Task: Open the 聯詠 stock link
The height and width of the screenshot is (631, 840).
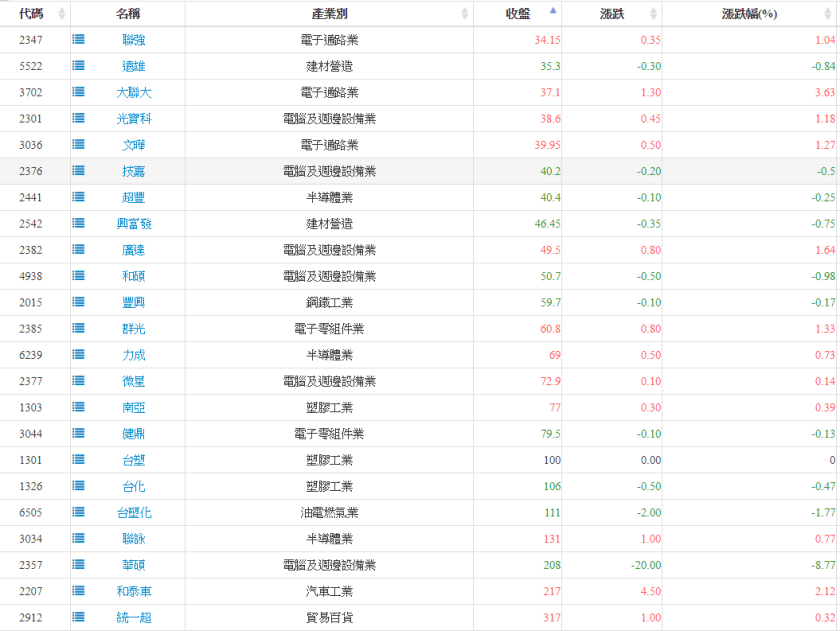Action: pyautogui.click(x=133, y=539)
